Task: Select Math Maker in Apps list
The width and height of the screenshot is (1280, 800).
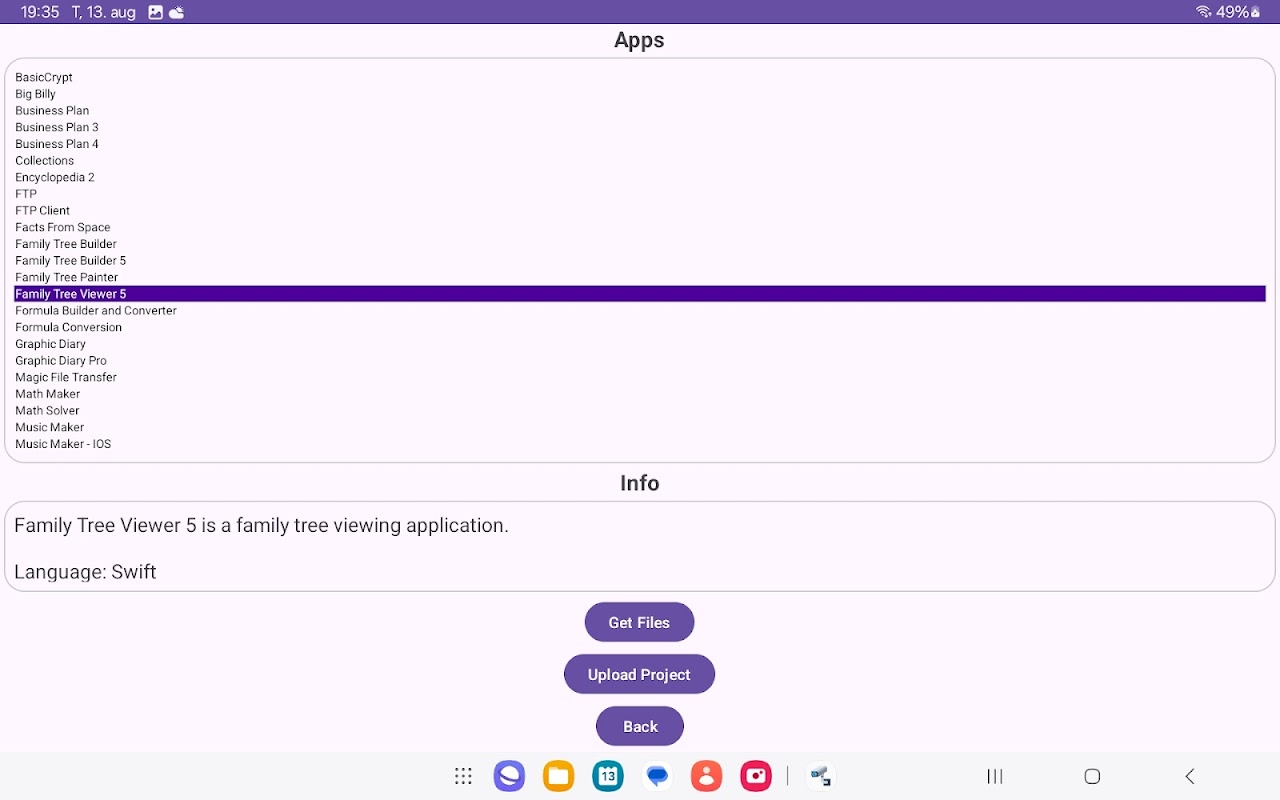Action: point(640,394)
